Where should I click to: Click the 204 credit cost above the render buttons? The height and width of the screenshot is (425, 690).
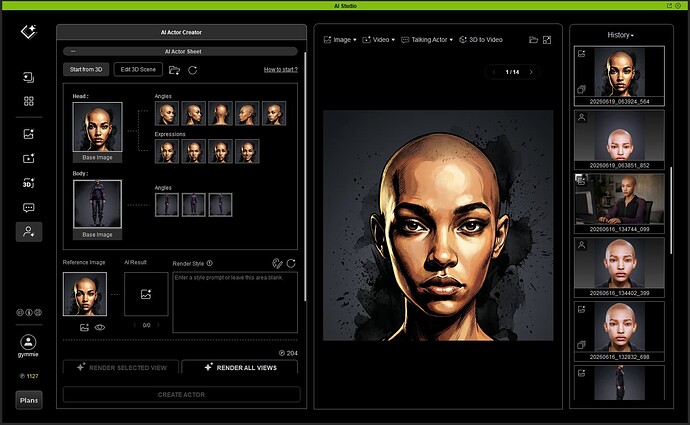pos(288,353)
